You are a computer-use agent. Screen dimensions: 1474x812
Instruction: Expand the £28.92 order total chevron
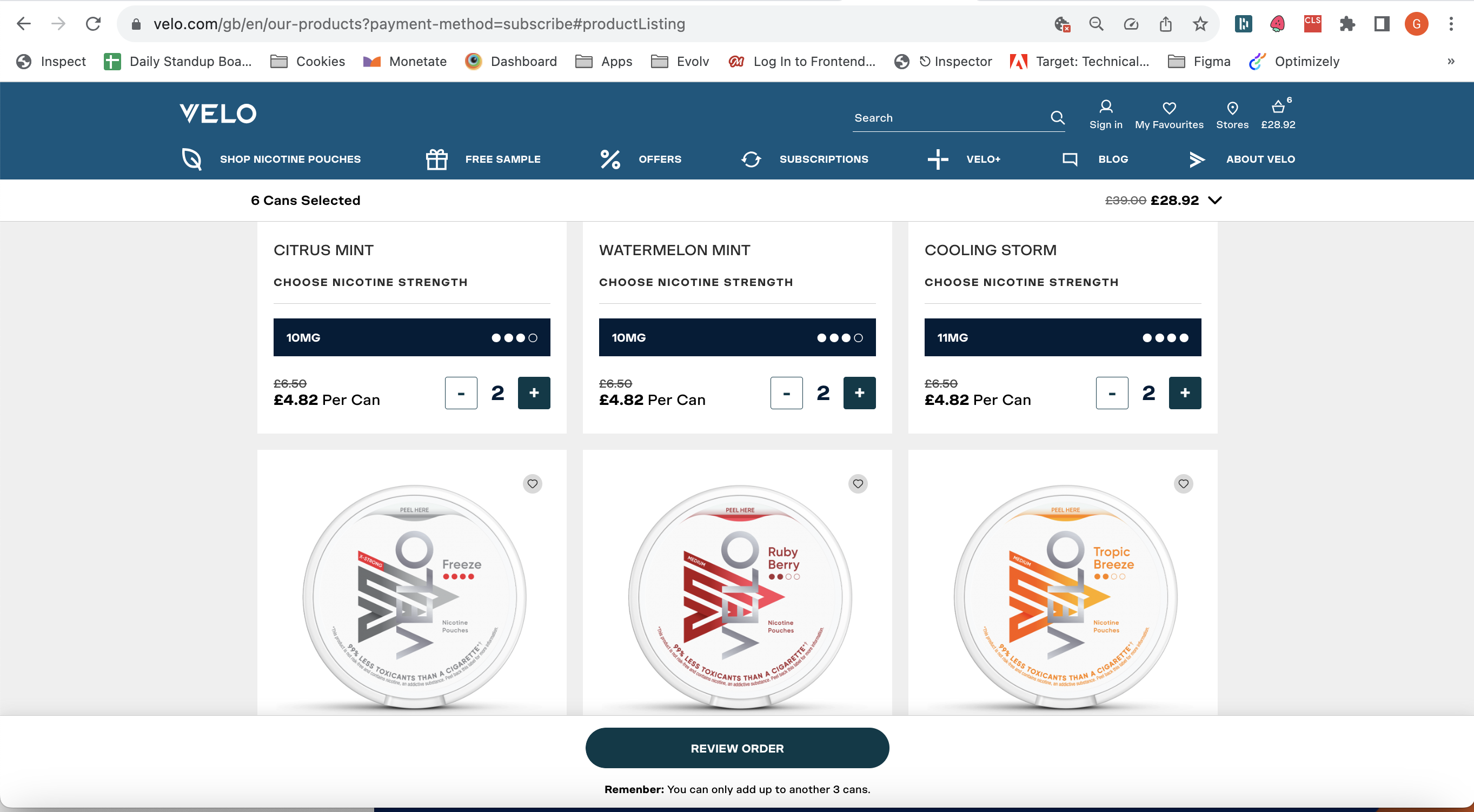(1215, 200)
